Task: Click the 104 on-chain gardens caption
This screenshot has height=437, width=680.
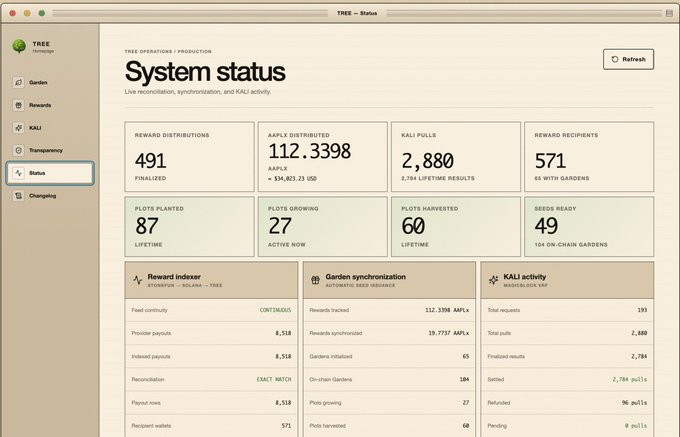Action: tap(571, 245)
